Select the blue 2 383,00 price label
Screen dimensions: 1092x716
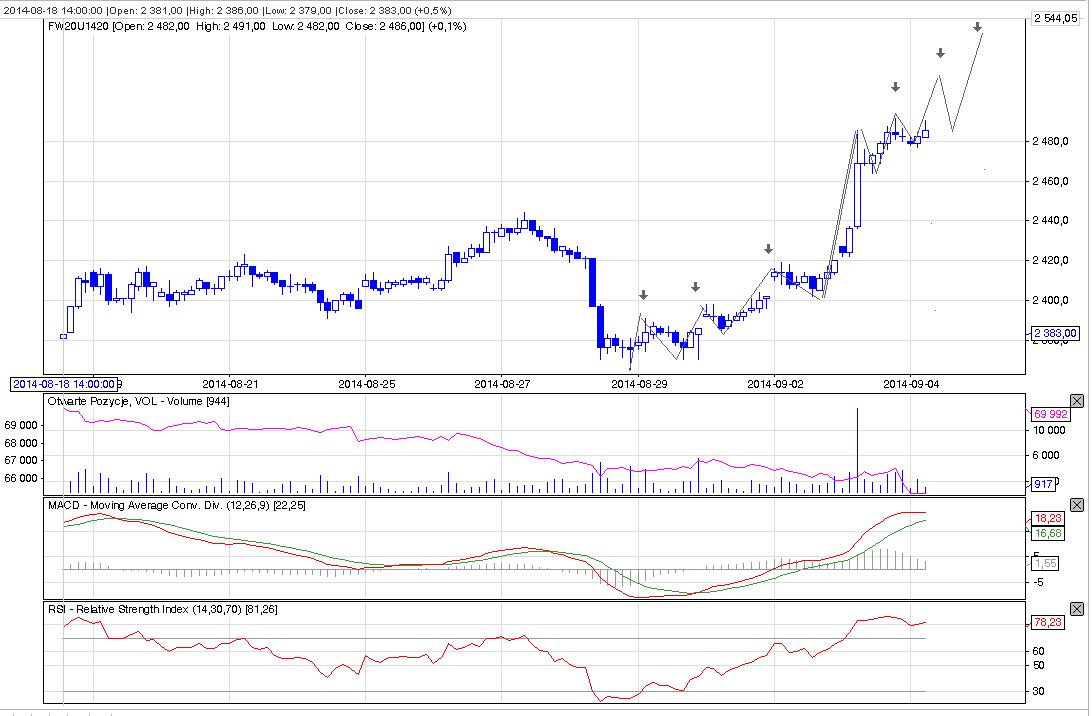coord(1055,333)
